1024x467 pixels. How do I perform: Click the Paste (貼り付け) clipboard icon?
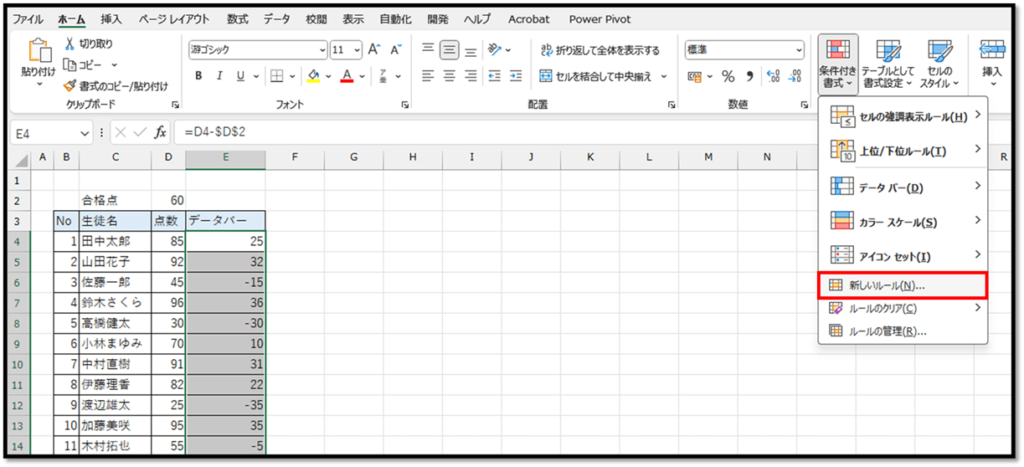point(37,52)
